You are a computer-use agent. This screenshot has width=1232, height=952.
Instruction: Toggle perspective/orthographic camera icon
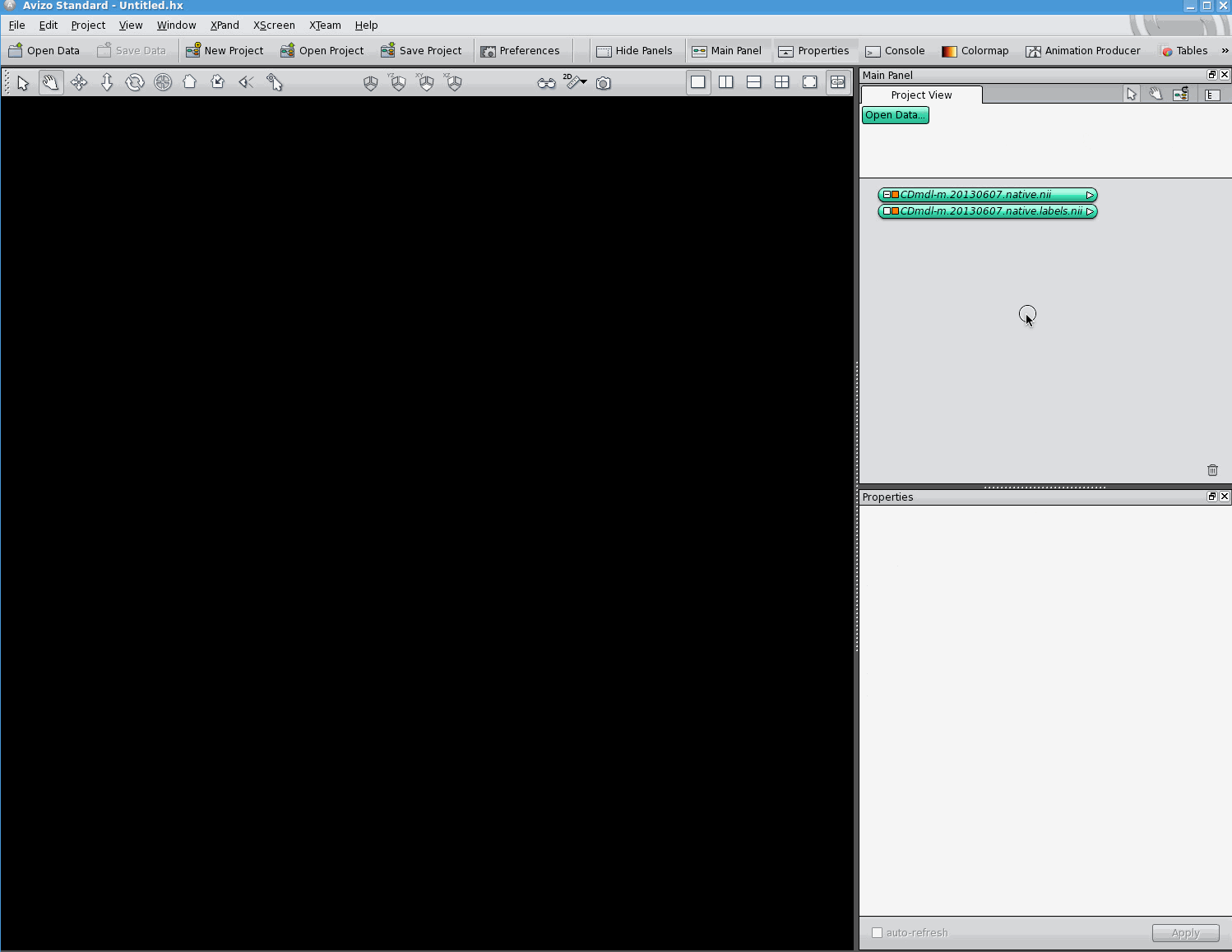[x=246, y=82]
